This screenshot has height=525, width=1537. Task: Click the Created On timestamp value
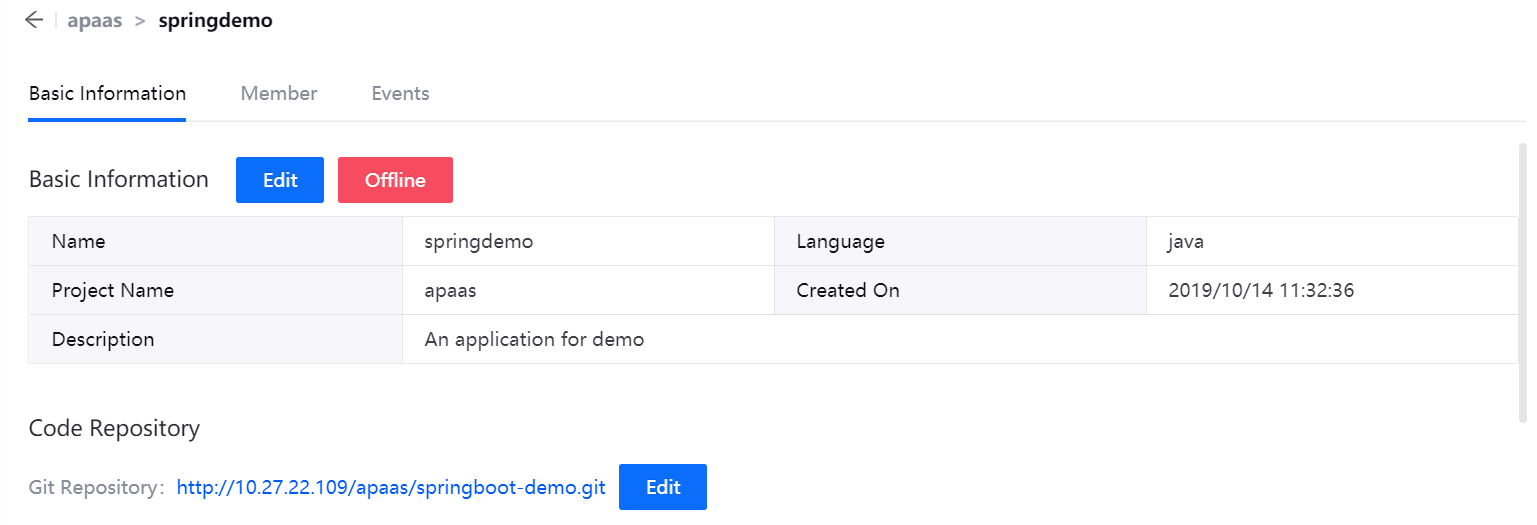[1261, 291]
